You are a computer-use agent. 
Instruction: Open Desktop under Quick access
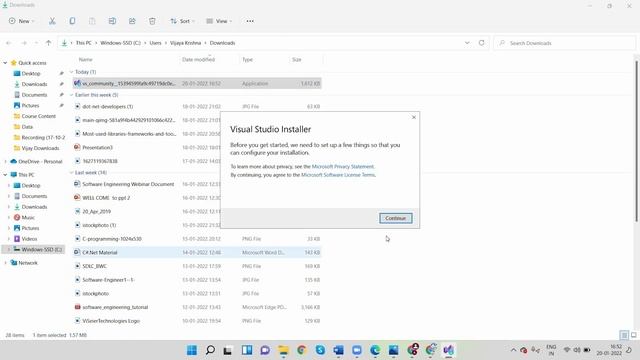click(x=31, y=73)
